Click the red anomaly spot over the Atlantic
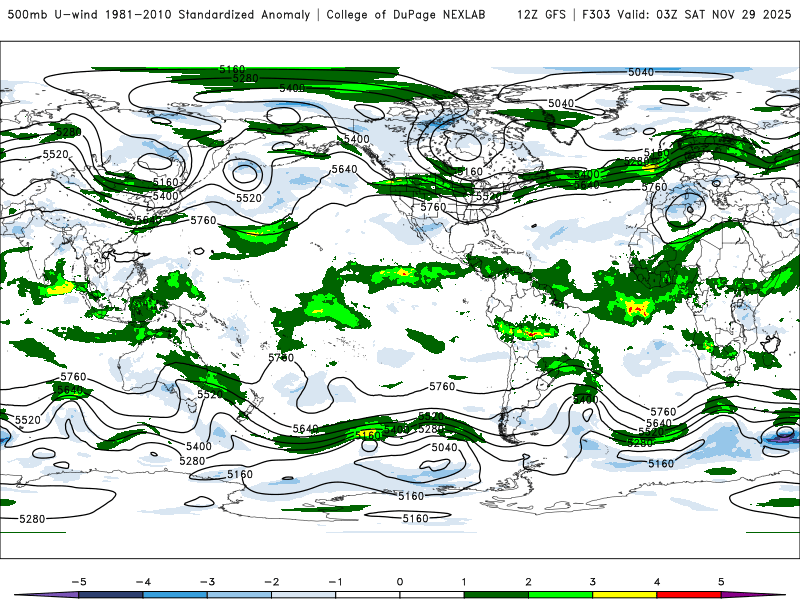 coord(637,309)
